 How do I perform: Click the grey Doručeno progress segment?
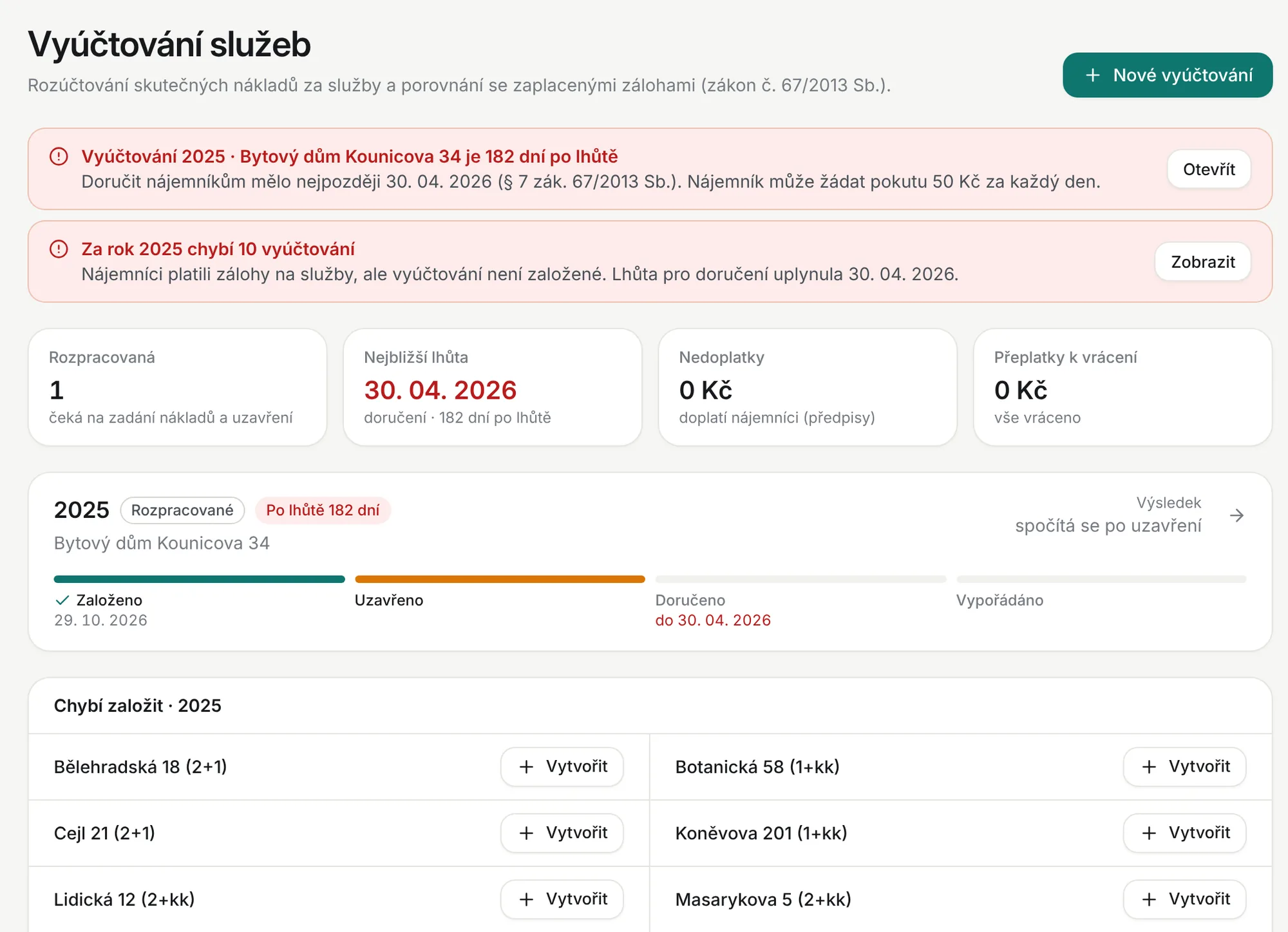click(800, 579)
